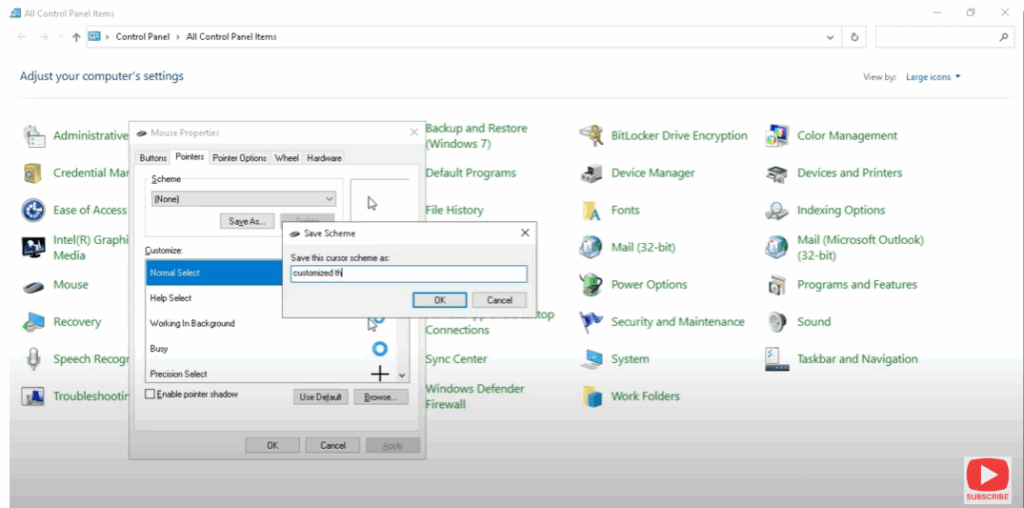
Task: Select Busy pointer in Customize list
Action: [x=270, y=349]
